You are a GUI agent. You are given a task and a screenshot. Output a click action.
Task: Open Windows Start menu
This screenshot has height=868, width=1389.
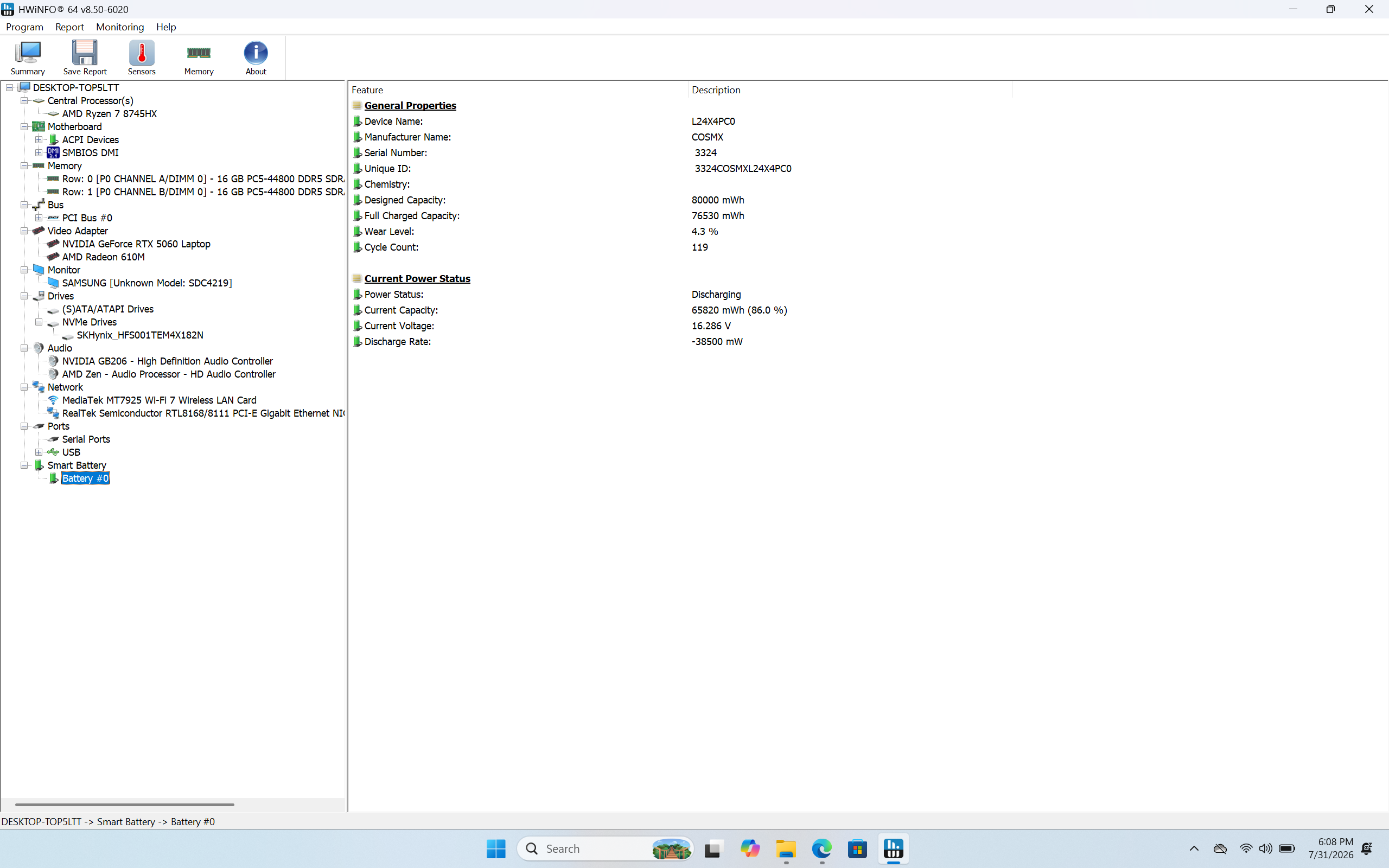496,848
